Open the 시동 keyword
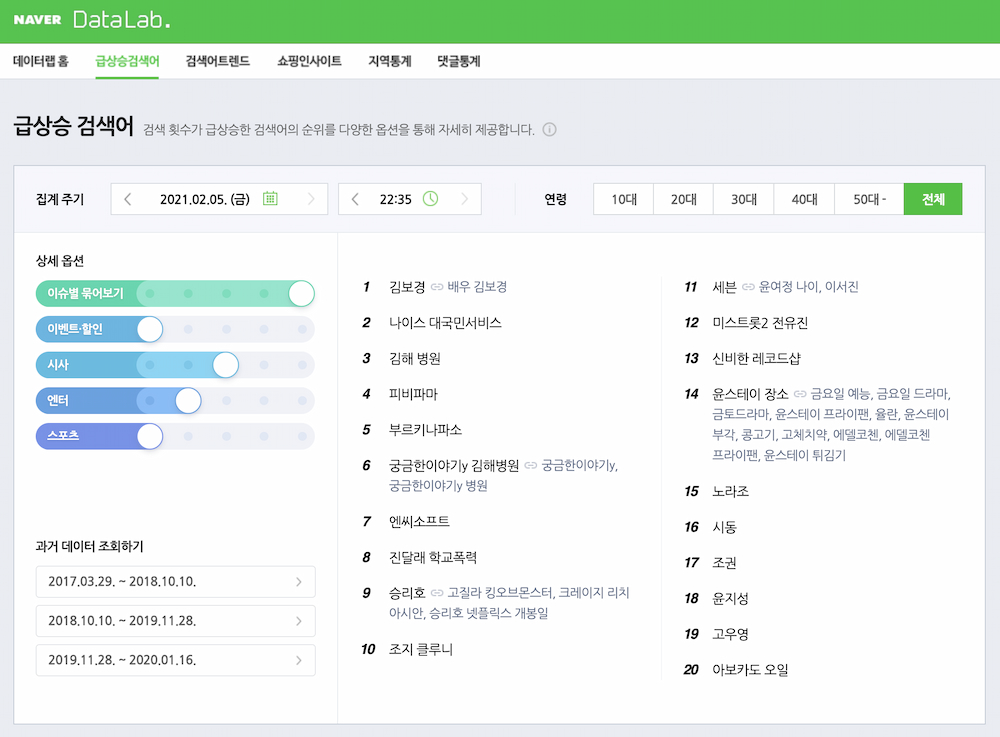 point(724,527)
